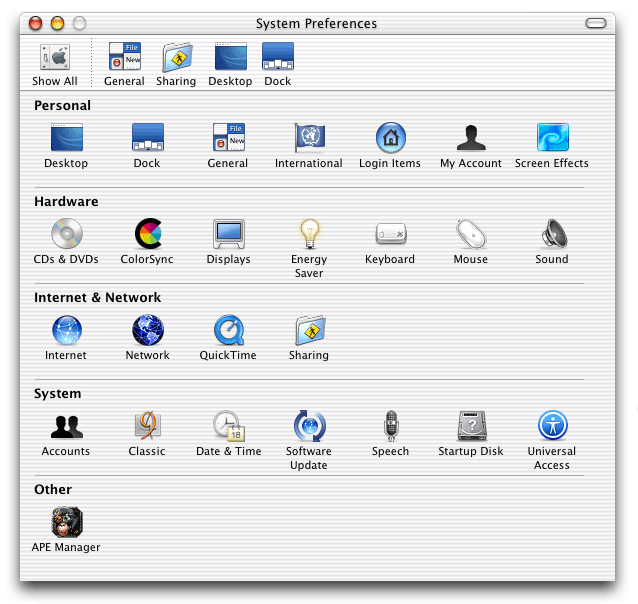Open Login Items preferences
638x604 pixels.
[x=390, y=138]
